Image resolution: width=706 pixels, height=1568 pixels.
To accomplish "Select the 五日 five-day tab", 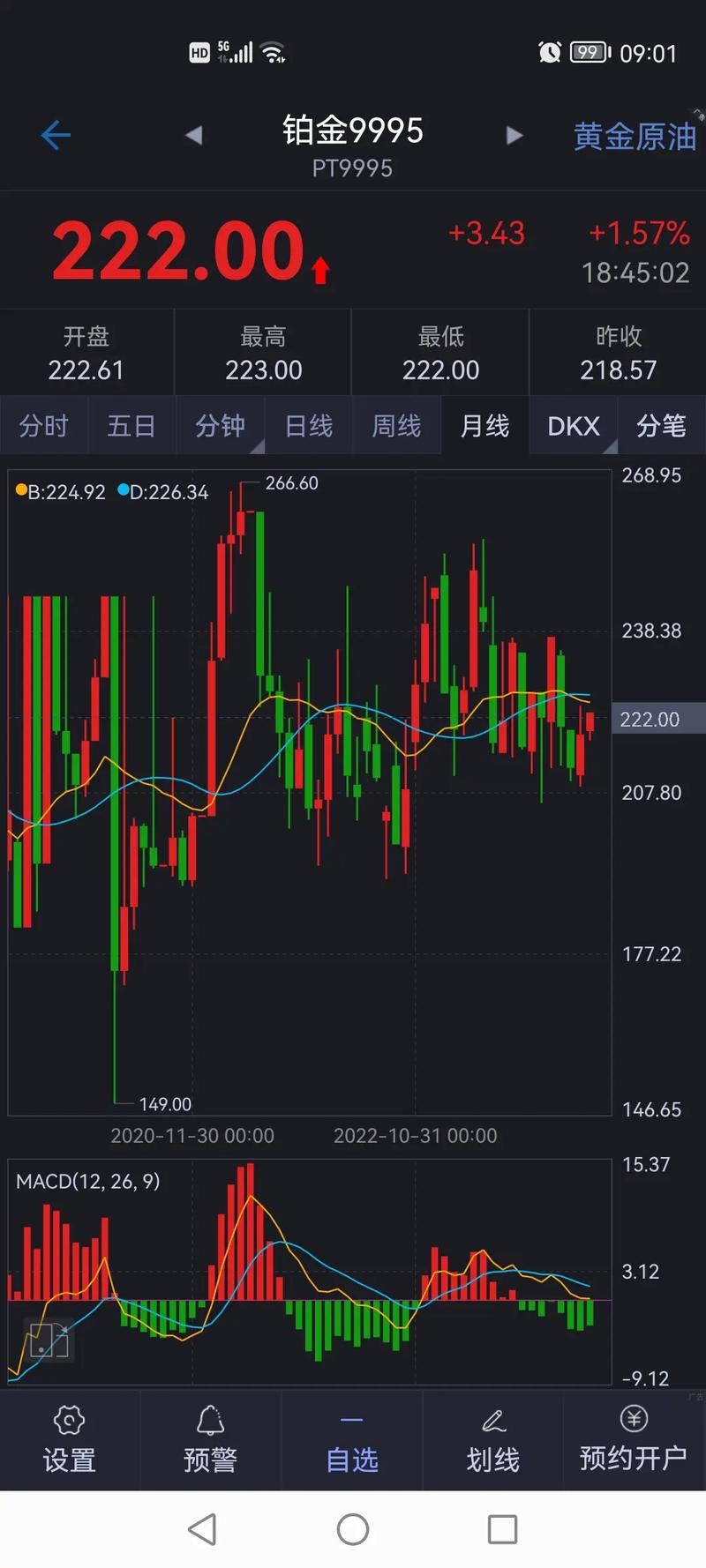I will (131, 426).
